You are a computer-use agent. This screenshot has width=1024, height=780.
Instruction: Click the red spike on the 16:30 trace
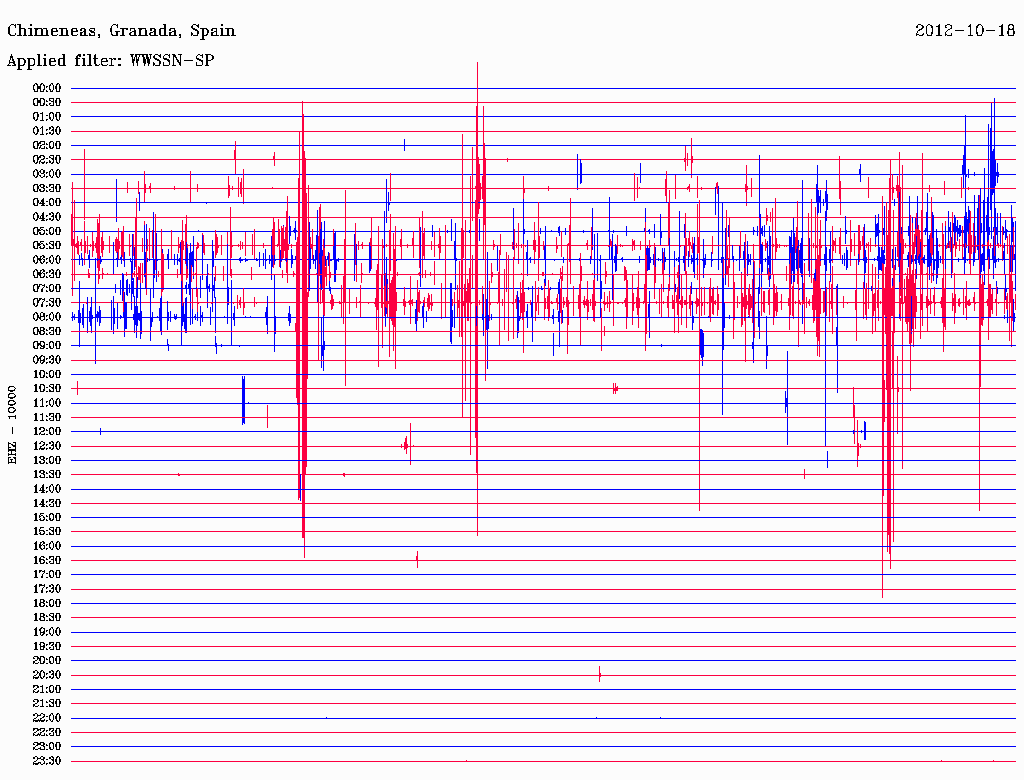(417, 559)
